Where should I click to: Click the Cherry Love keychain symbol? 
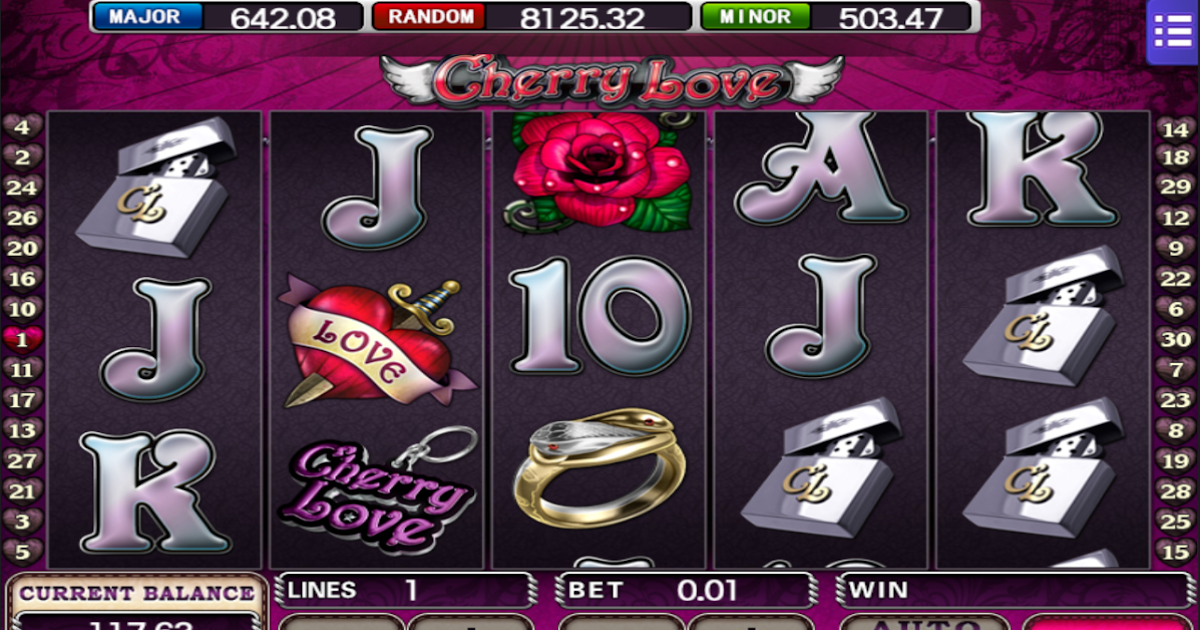click(x=377, y=487)
